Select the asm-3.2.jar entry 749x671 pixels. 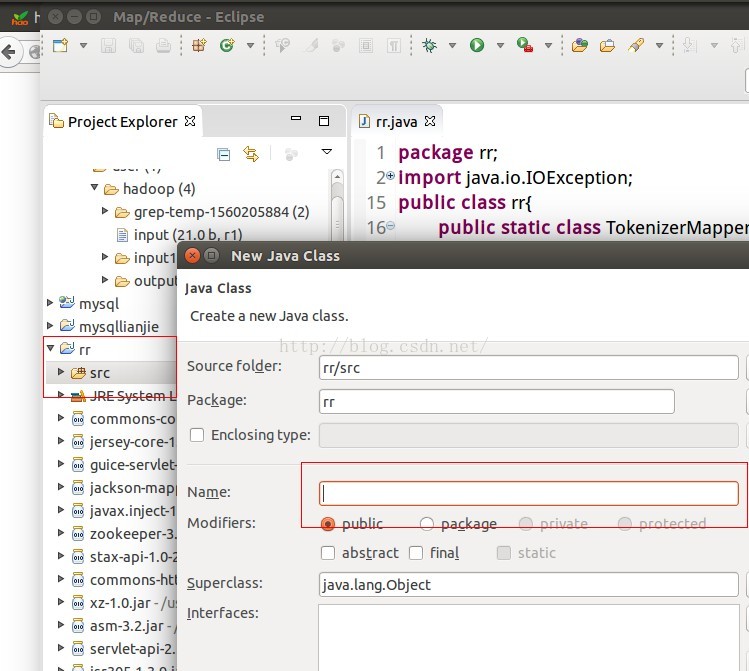click(x=125, y=626)
